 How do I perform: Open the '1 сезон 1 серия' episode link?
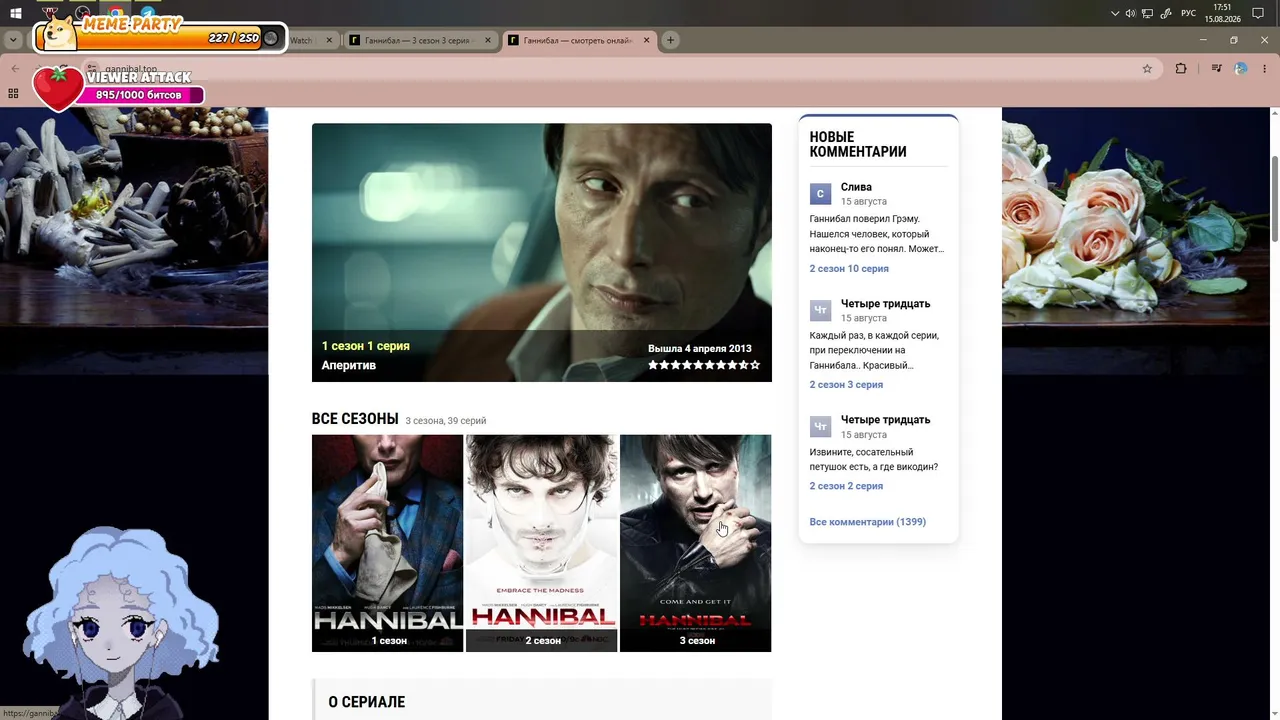pos(366,346)
